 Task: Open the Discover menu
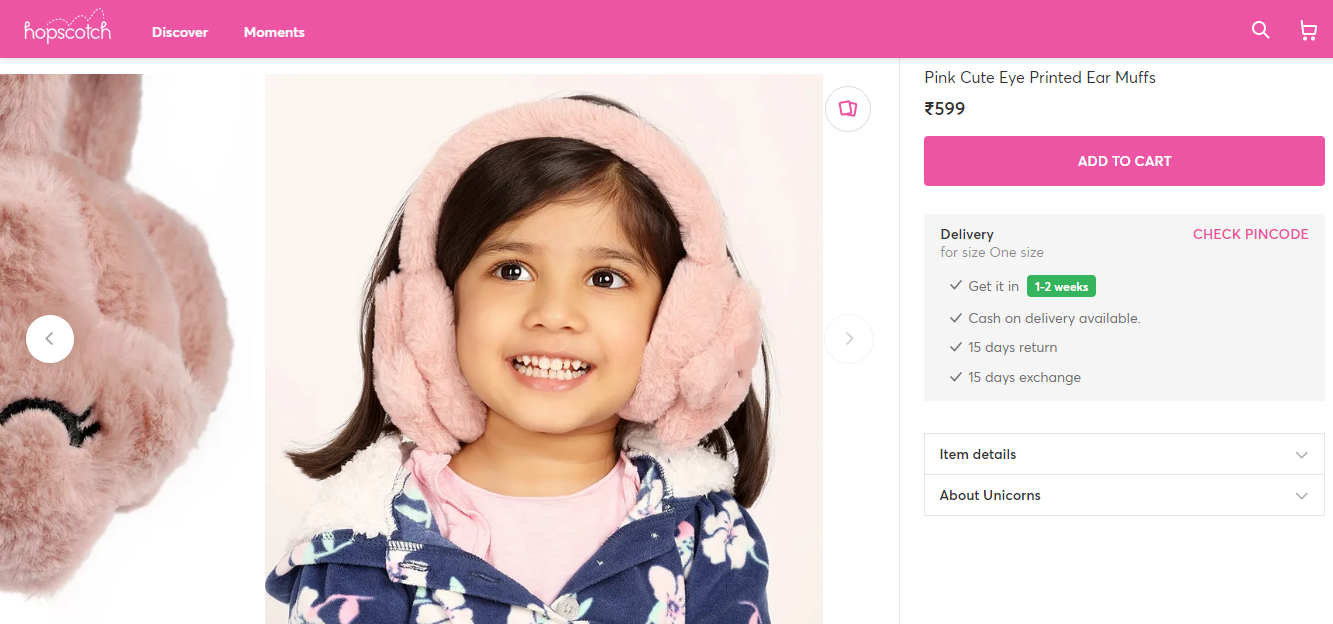point(180,32)
